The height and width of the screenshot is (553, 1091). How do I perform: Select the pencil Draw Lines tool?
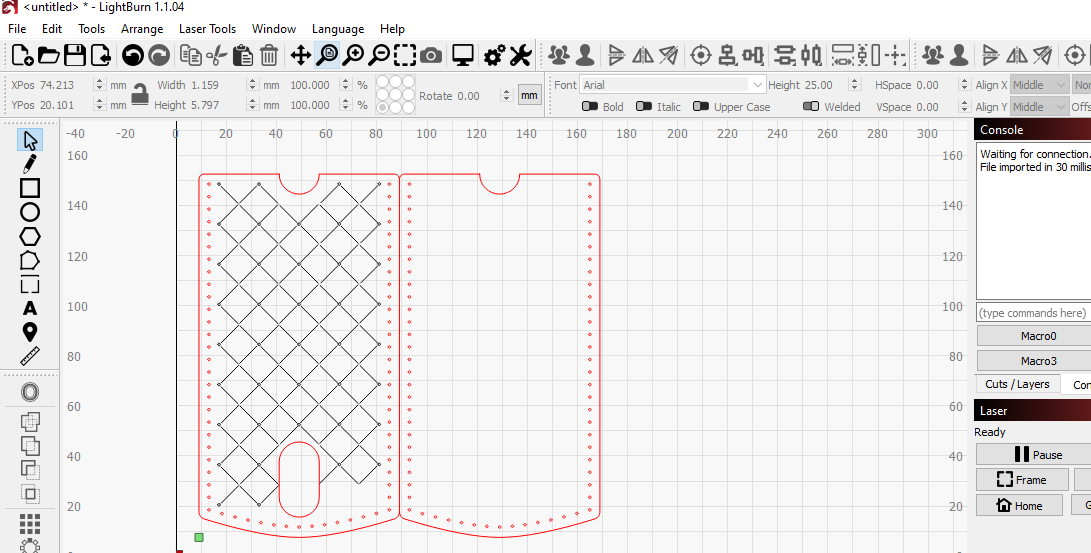pos(30,164)
